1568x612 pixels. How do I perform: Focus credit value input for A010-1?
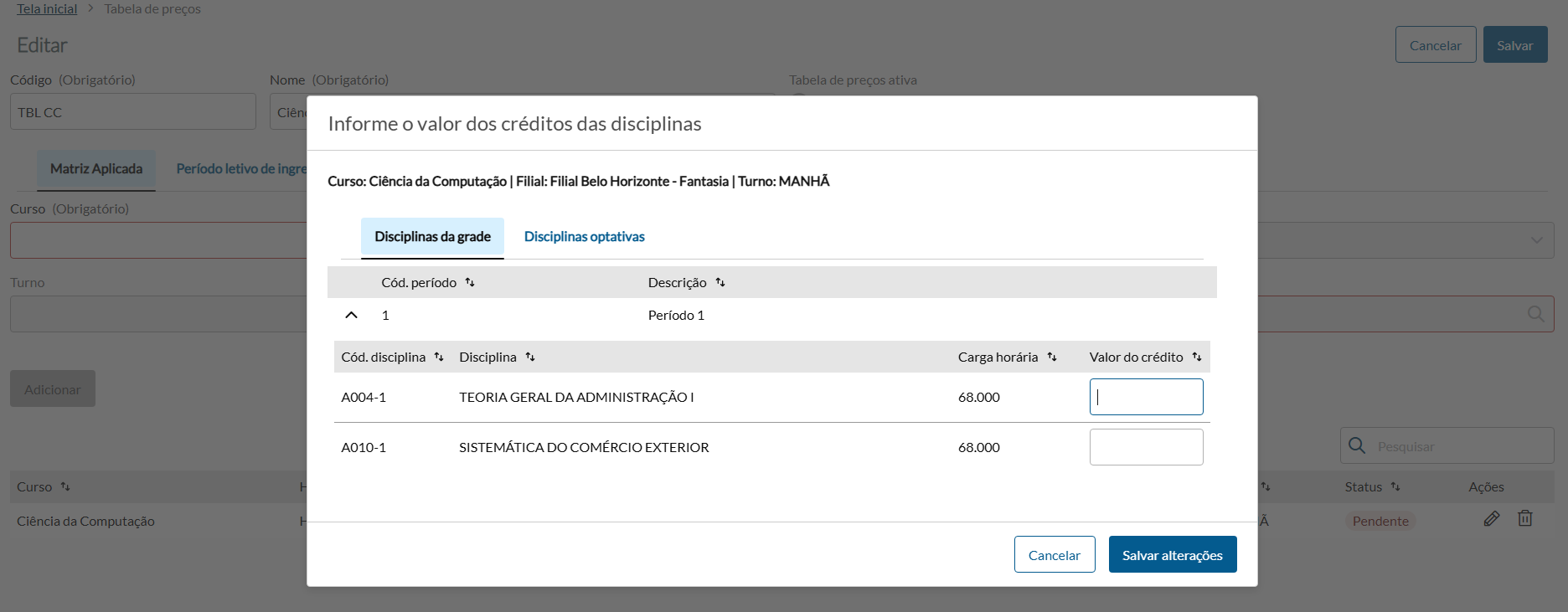[x=1146, y=447]
